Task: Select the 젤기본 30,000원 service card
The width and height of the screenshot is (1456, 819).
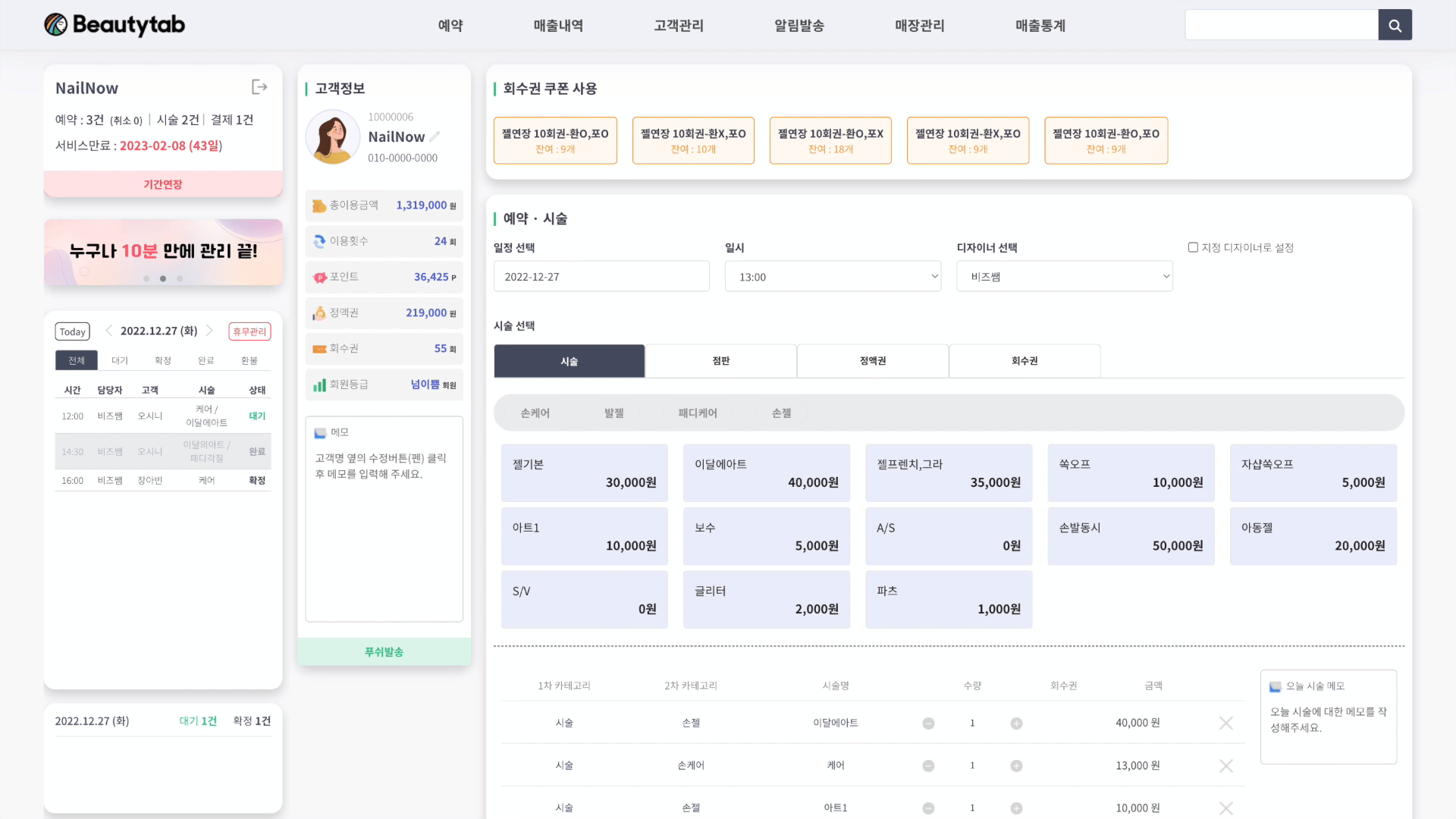Action: 584,473
